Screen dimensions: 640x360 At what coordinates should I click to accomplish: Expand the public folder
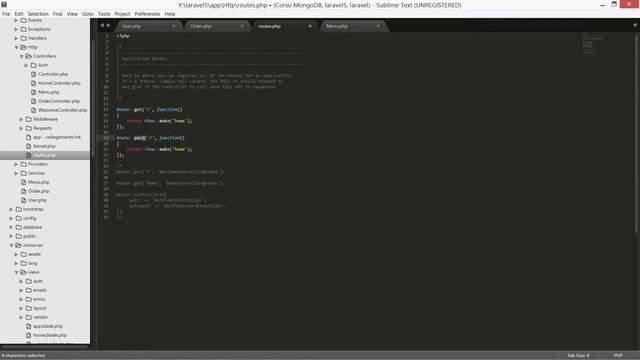pos(11,236)
